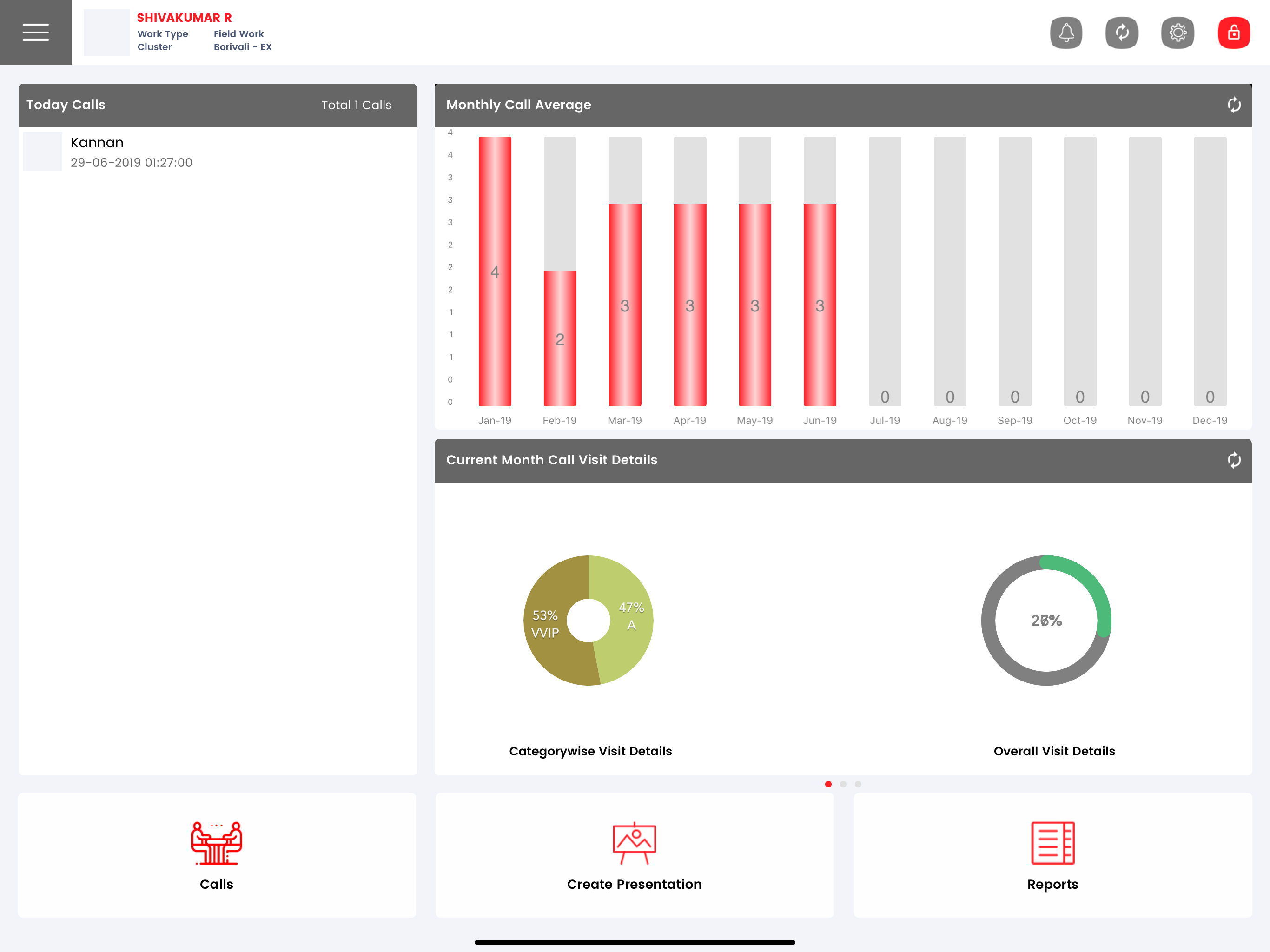Viewport: 1270px width, 952px height.
Task: Tap the home indicator bar
Action: tap(635, 942)
